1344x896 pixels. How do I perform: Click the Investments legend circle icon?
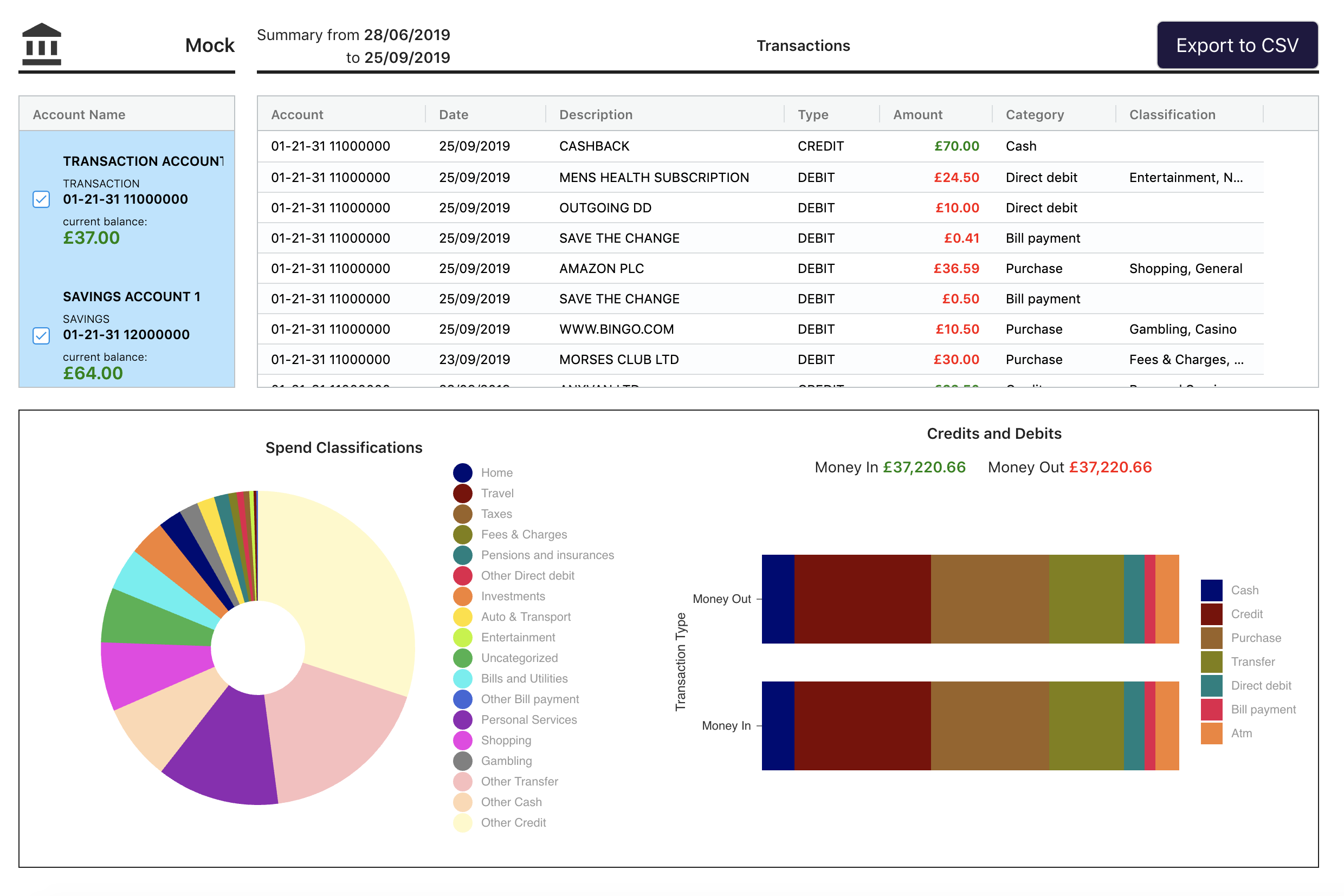click(x=462, y=596)
